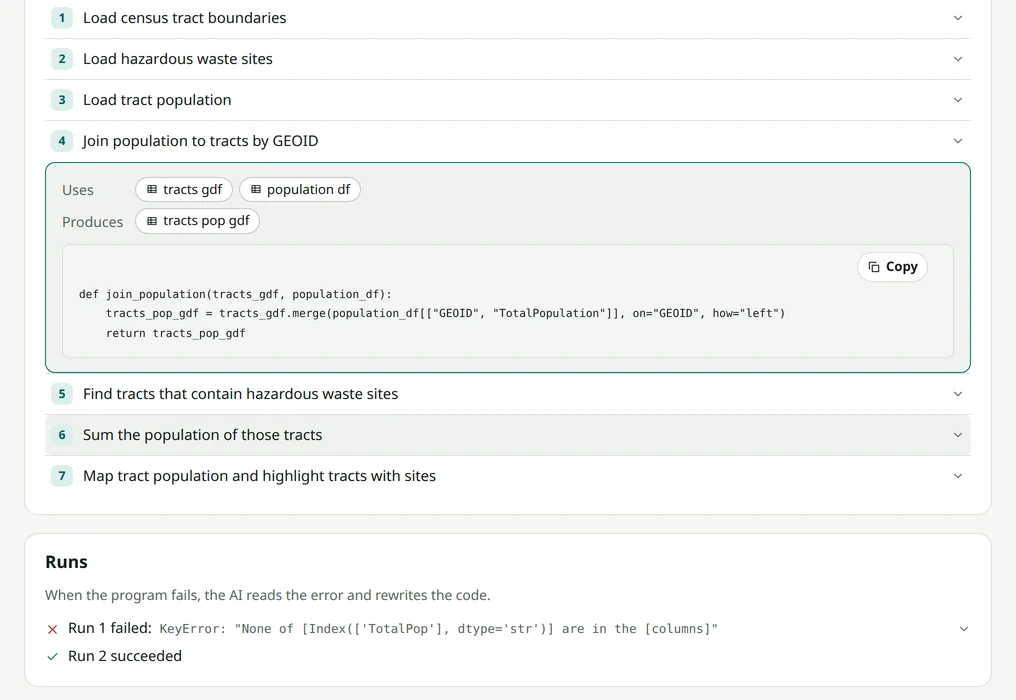
Task: Expand step 3 Load tract population chevron
Action: [958, 100]
